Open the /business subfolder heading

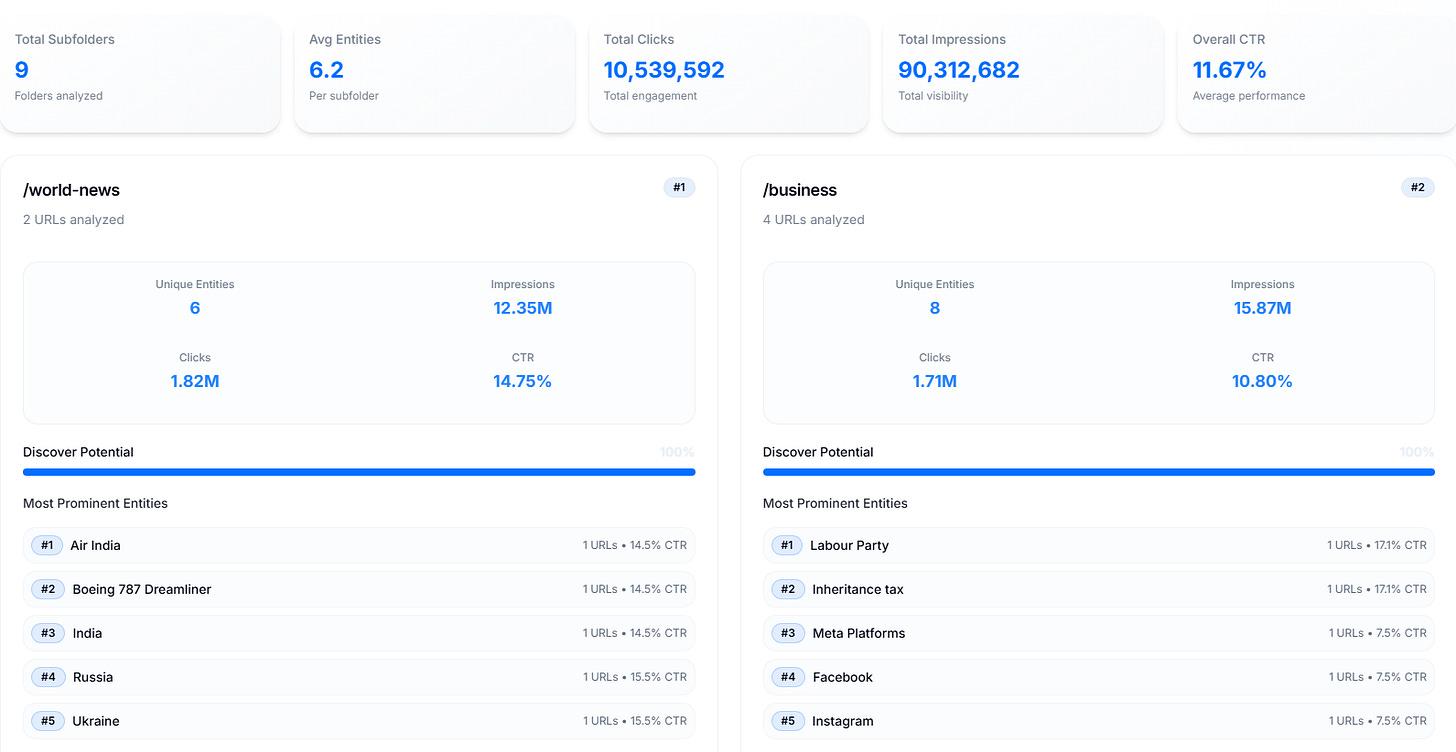pyautogui.click(x=800, y=189)
